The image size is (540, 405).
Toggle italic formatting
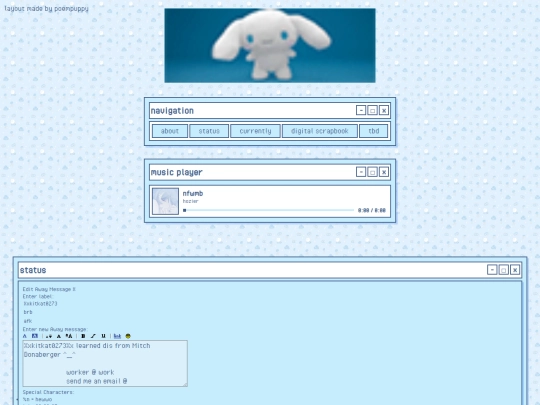point(93,336)
